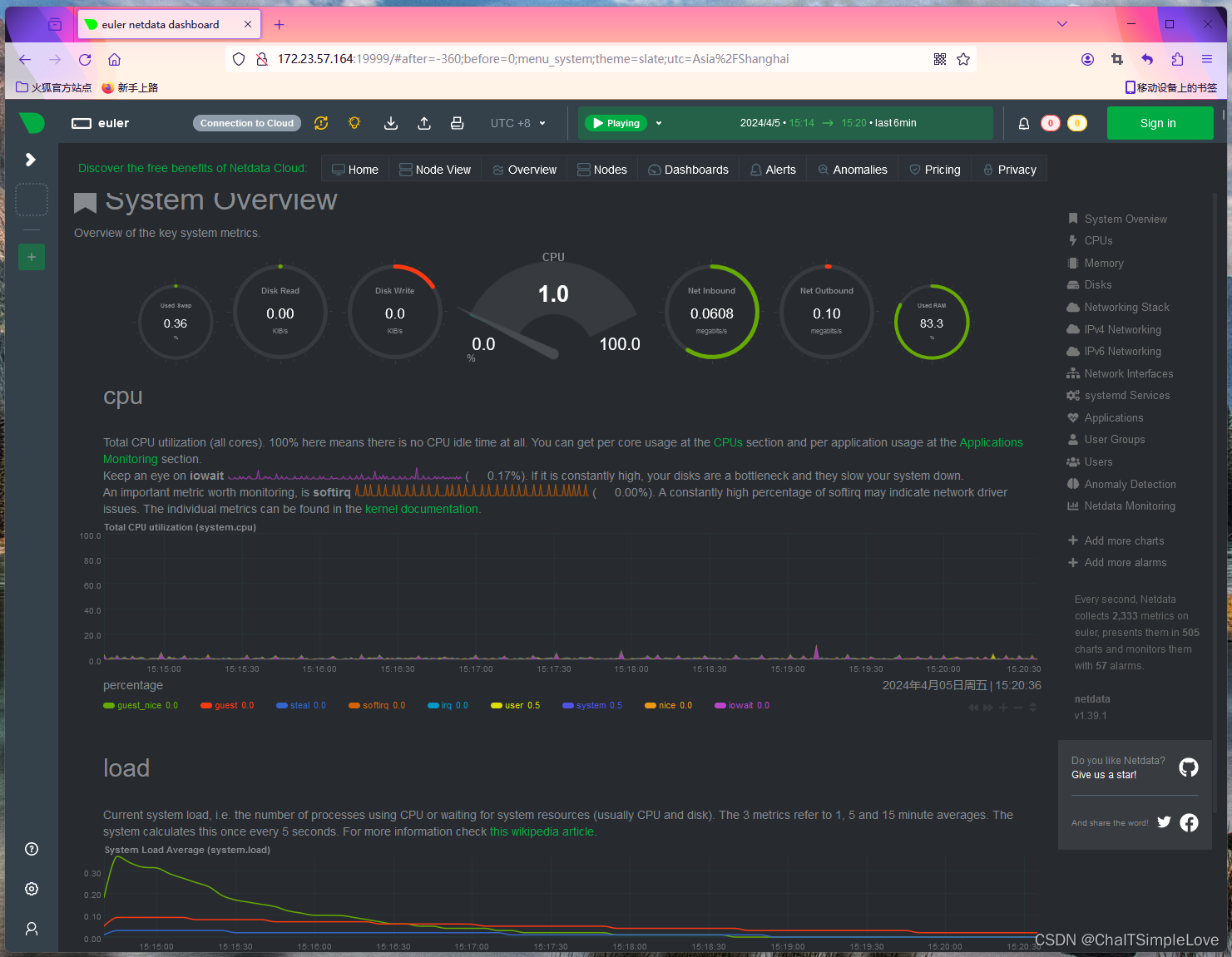
Task: Jump to systemd Services section
Action: pos(1119,396)
